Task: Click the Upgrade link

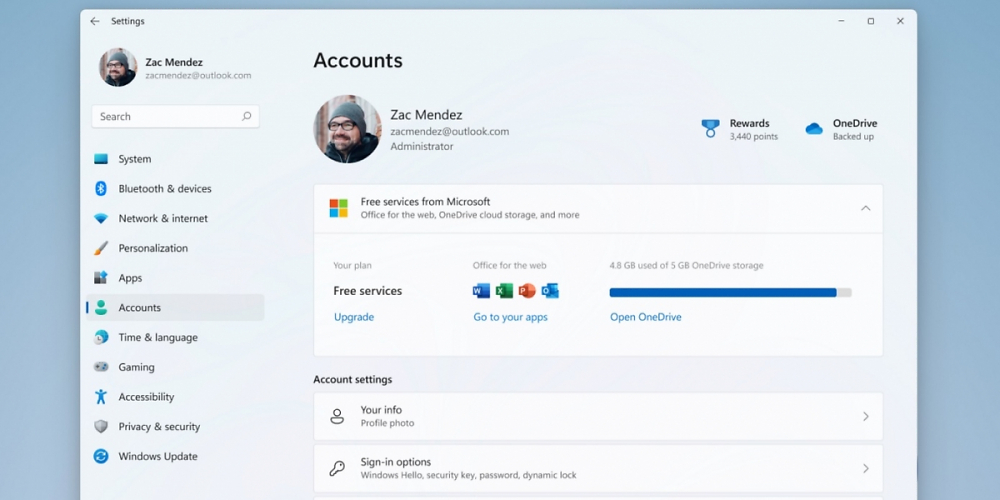Action: [354, 317]
